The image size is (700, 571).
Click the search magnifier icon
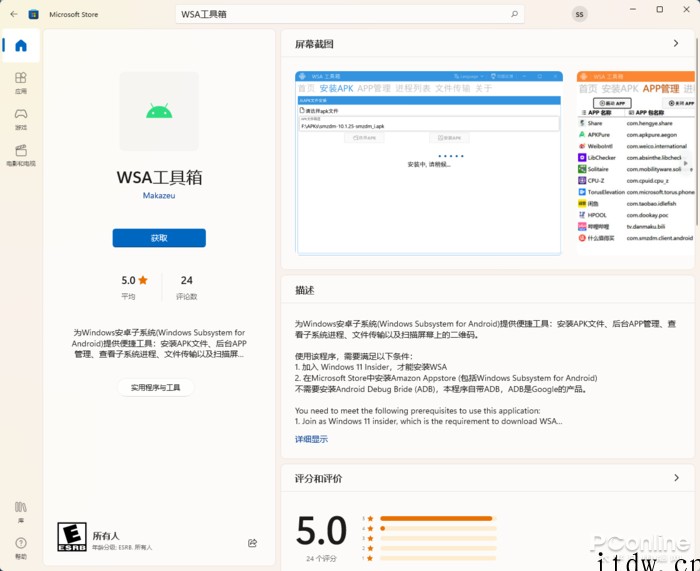pos(514,14)
